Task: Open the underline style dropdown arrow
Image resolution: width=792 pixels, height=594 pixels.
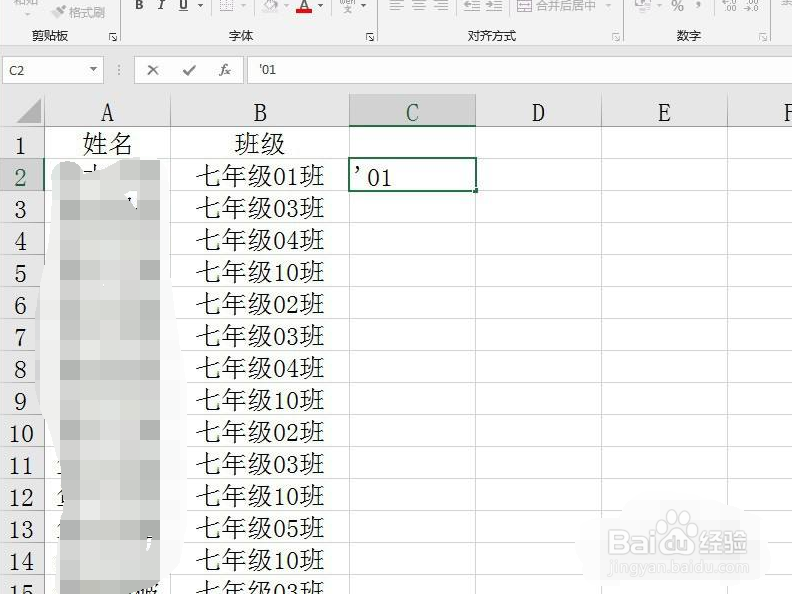Action: (201, 6)
